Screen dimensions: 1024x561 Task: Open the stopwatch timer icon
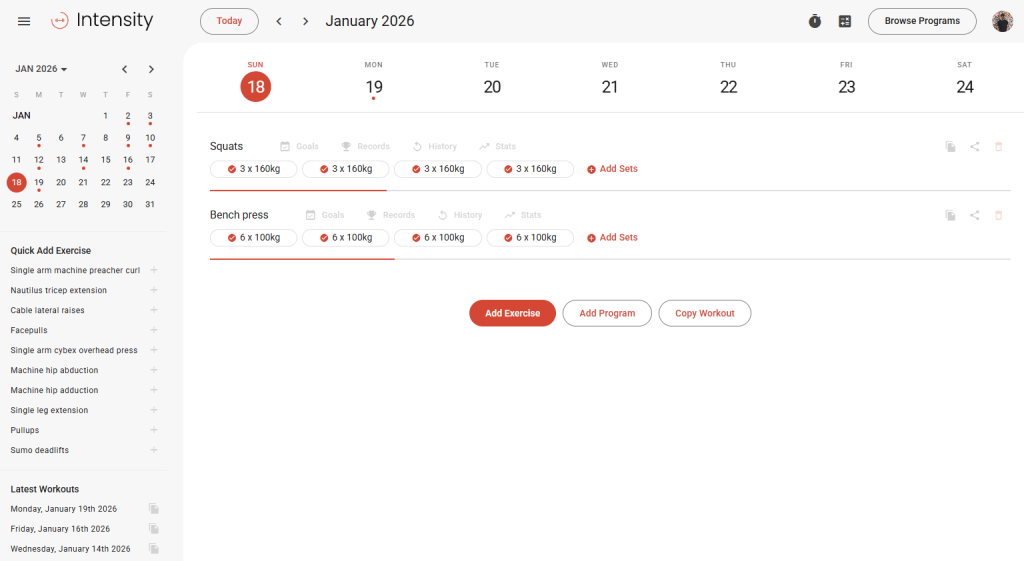[814, 21]
